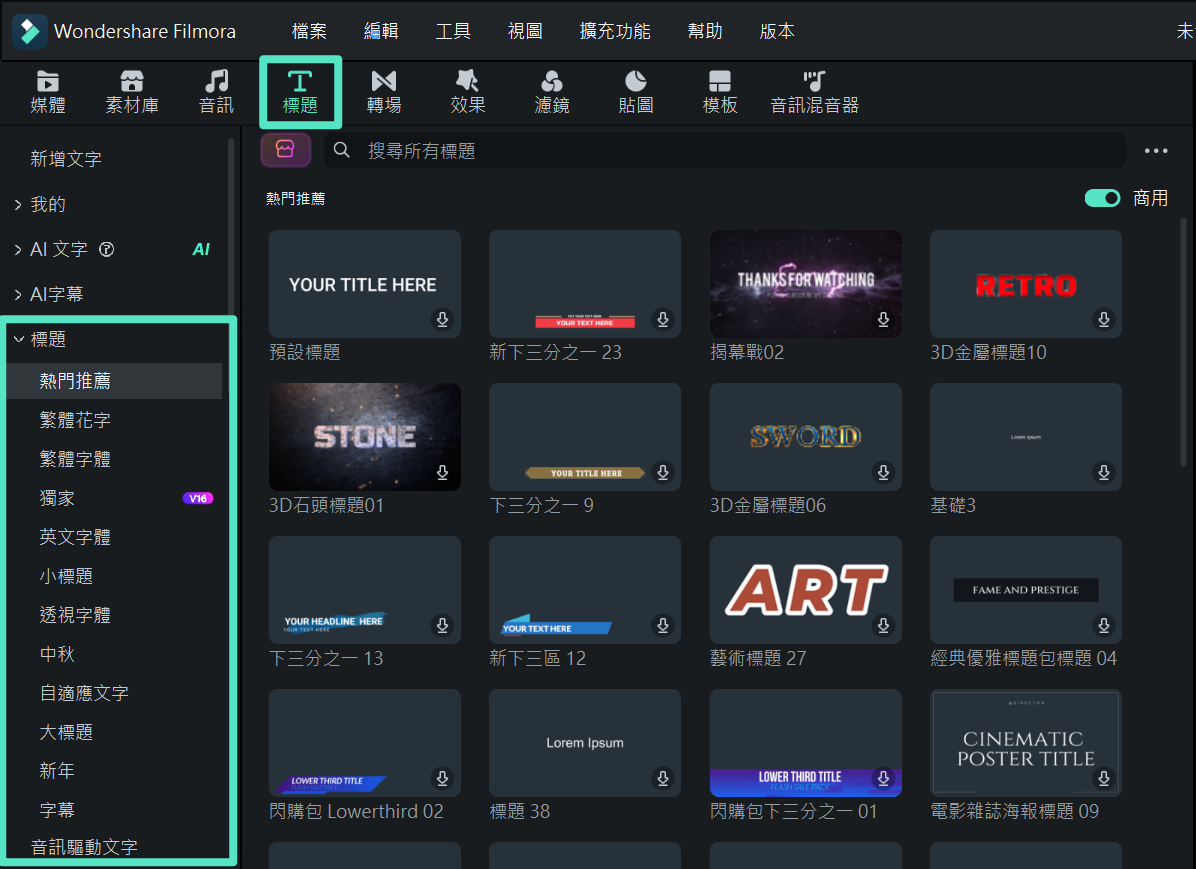The image size is (1196, 869).
Task: Select the 音訊驅動文字 item
Action: click(x=84, y=847)
